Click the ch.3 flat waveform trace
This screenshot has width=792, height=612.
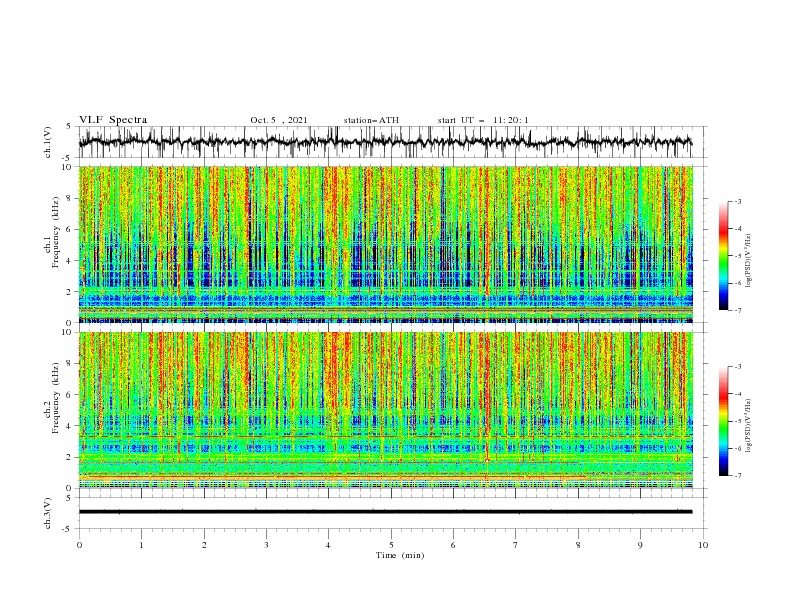tap(385, 512)
